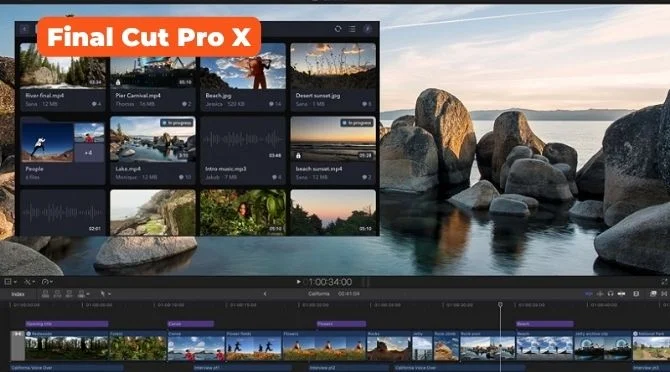Click the +4 tile in the People folder
Image resolution: width=670 pixels, height=372 pixels.
[x=89, y=152]
